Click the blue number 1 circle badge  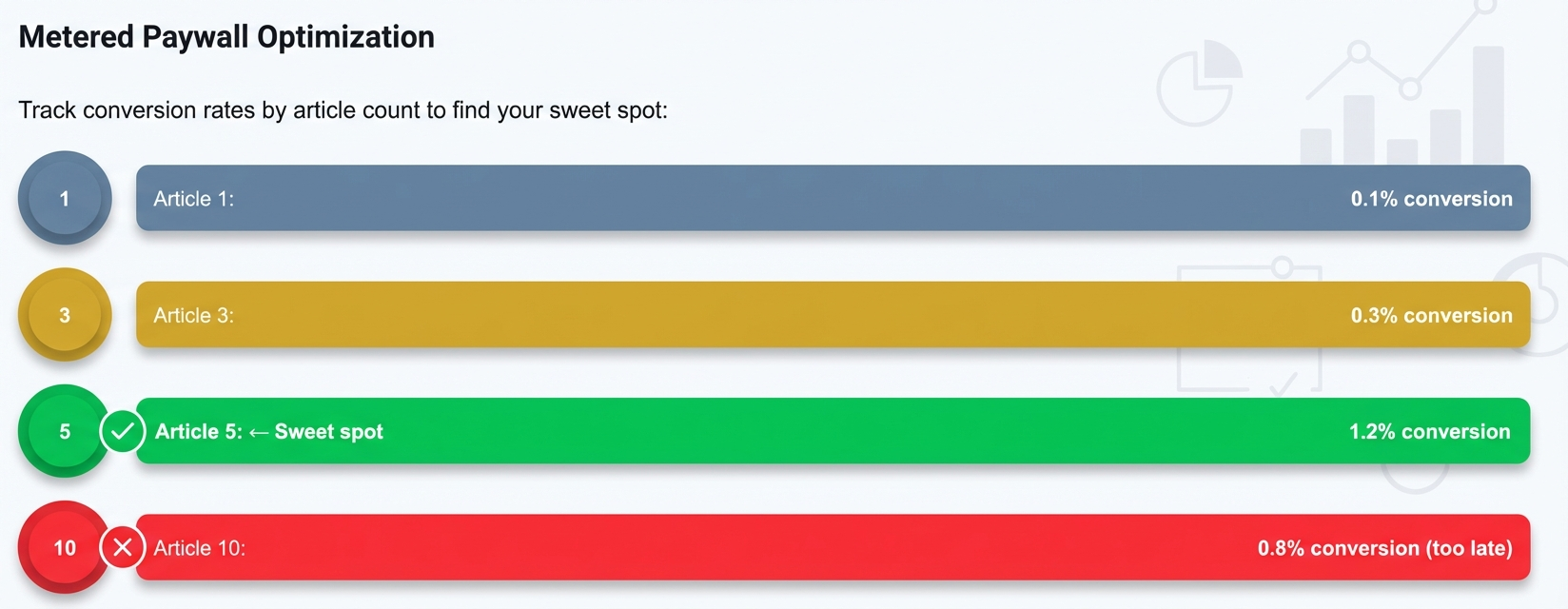tap(65, 198)
